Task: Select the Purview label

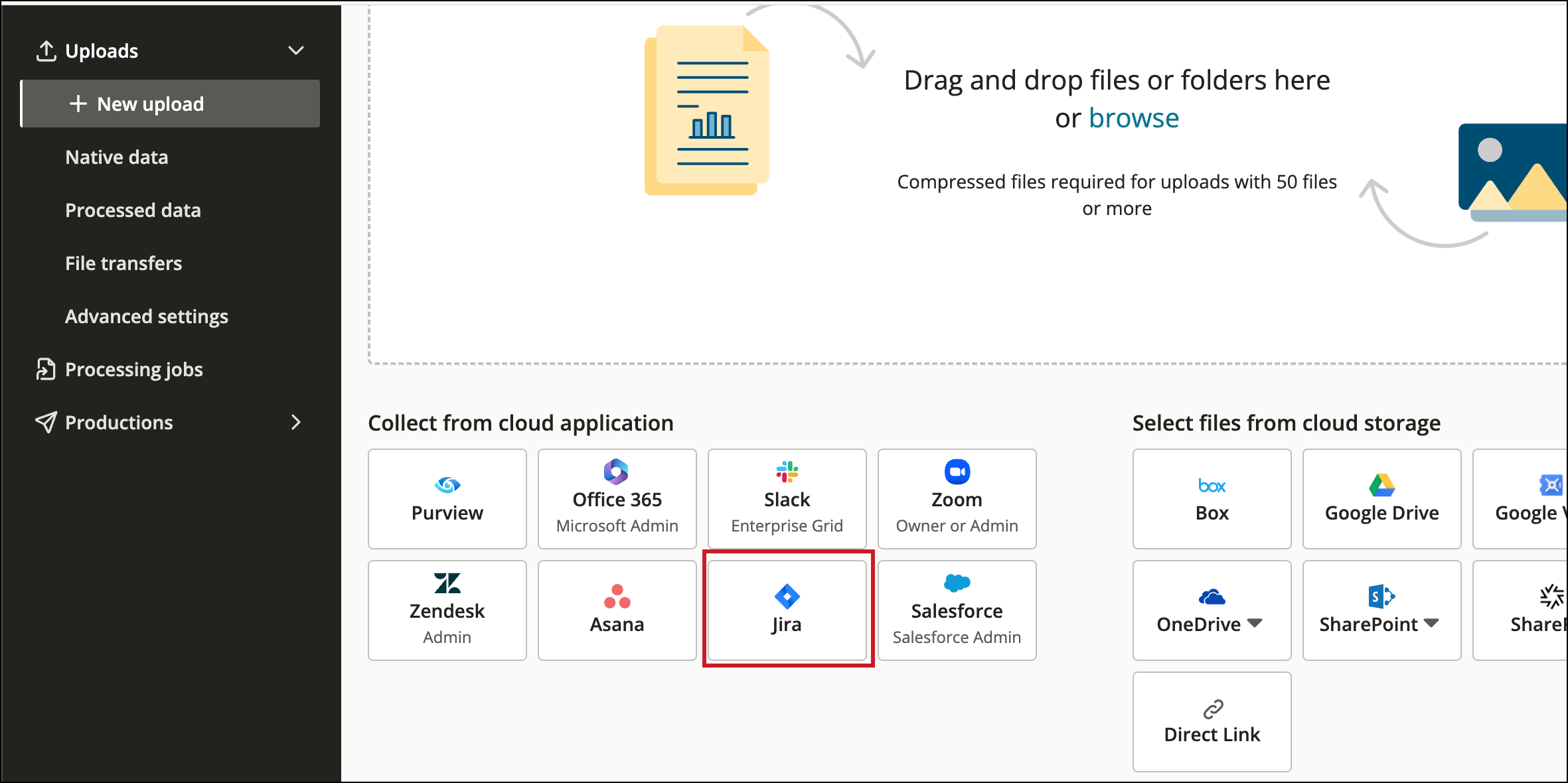Action: [447, 513]
